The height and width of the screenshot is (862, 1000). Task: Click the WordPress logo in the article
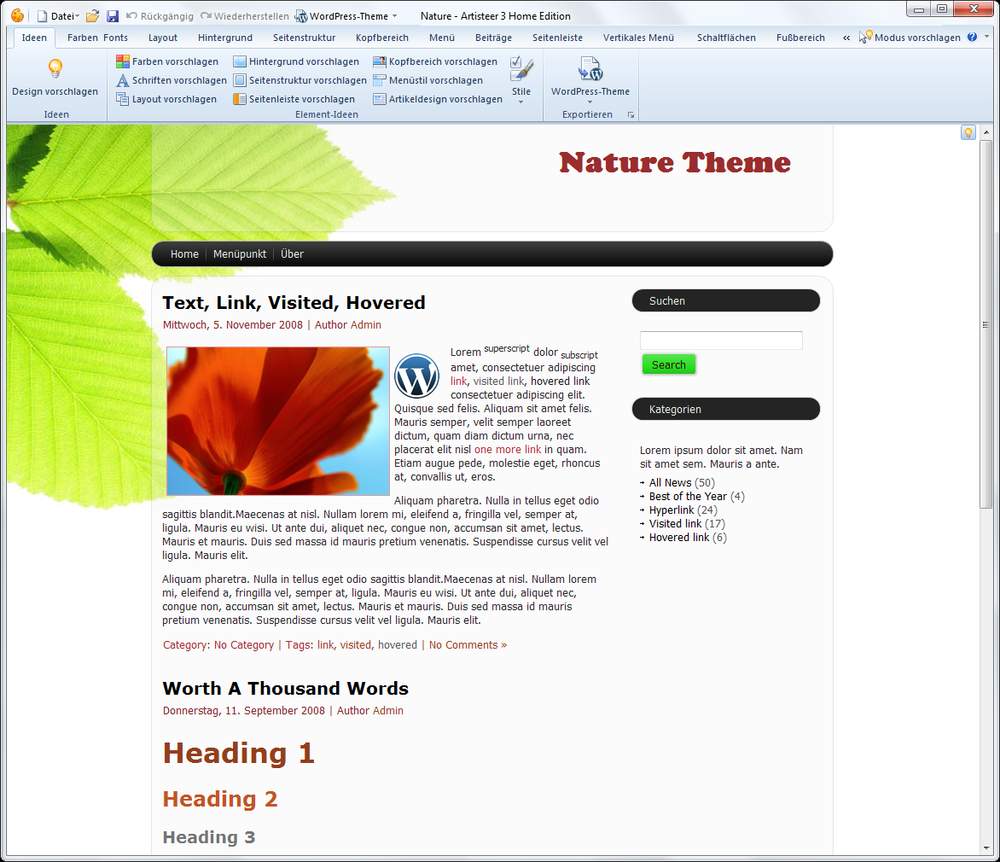point(416,376)
